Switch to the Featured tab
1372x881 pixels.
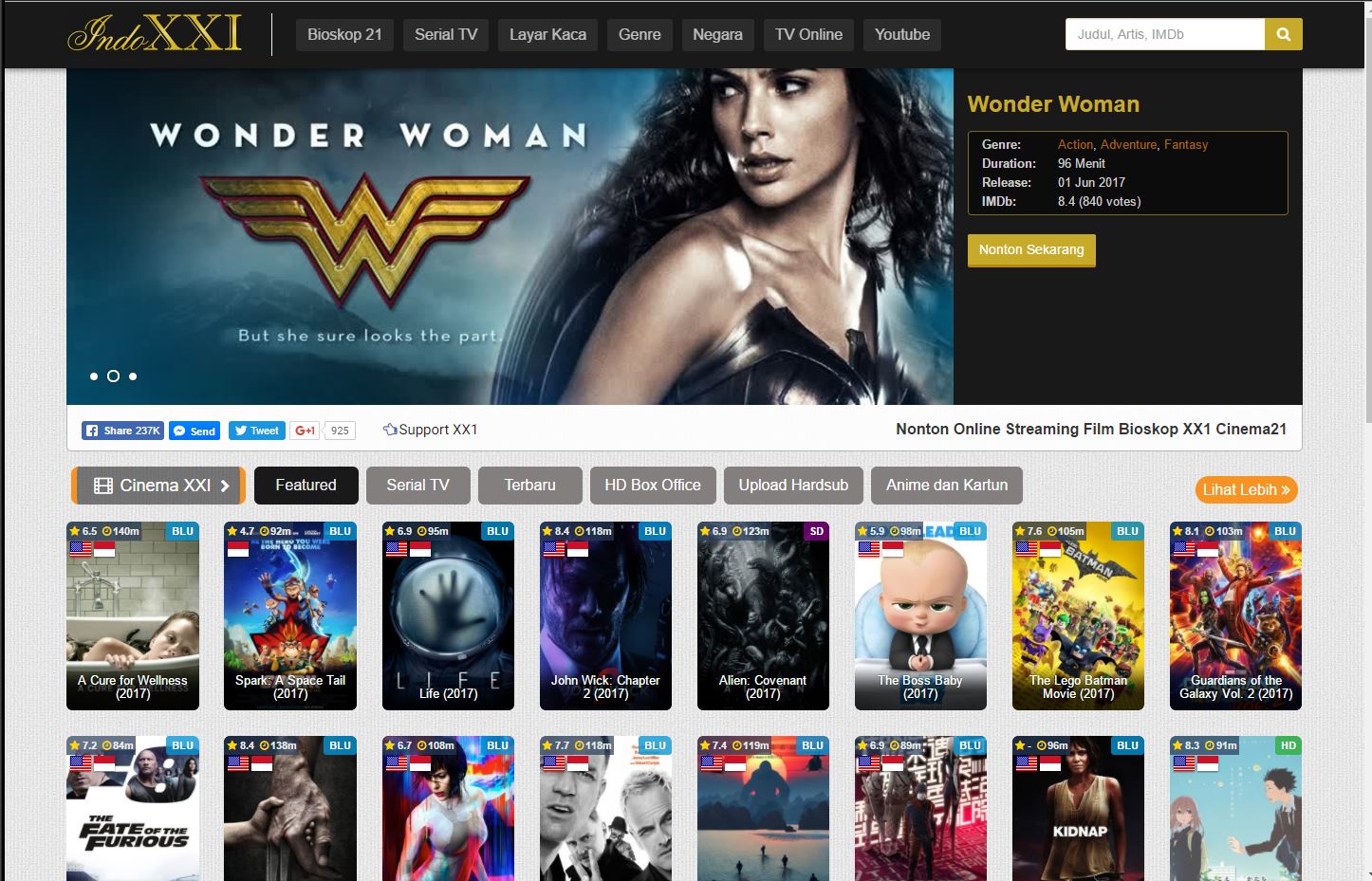click(306, 485)
